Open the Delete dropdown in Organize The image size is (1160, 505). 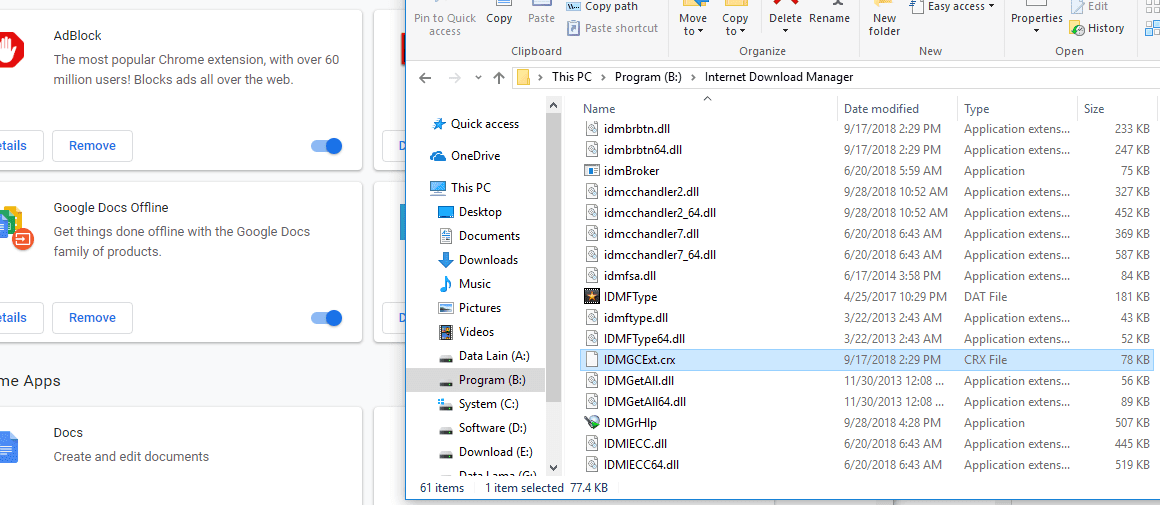coord(785,30)
